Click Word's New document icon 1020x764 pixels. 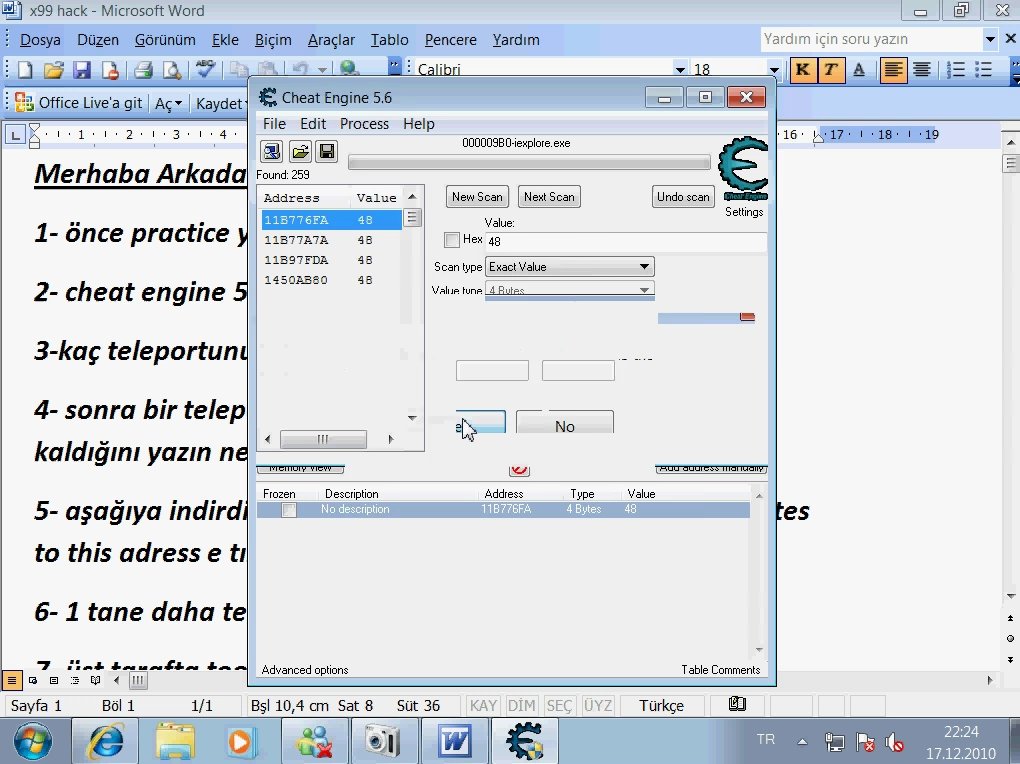click(25, 70)
